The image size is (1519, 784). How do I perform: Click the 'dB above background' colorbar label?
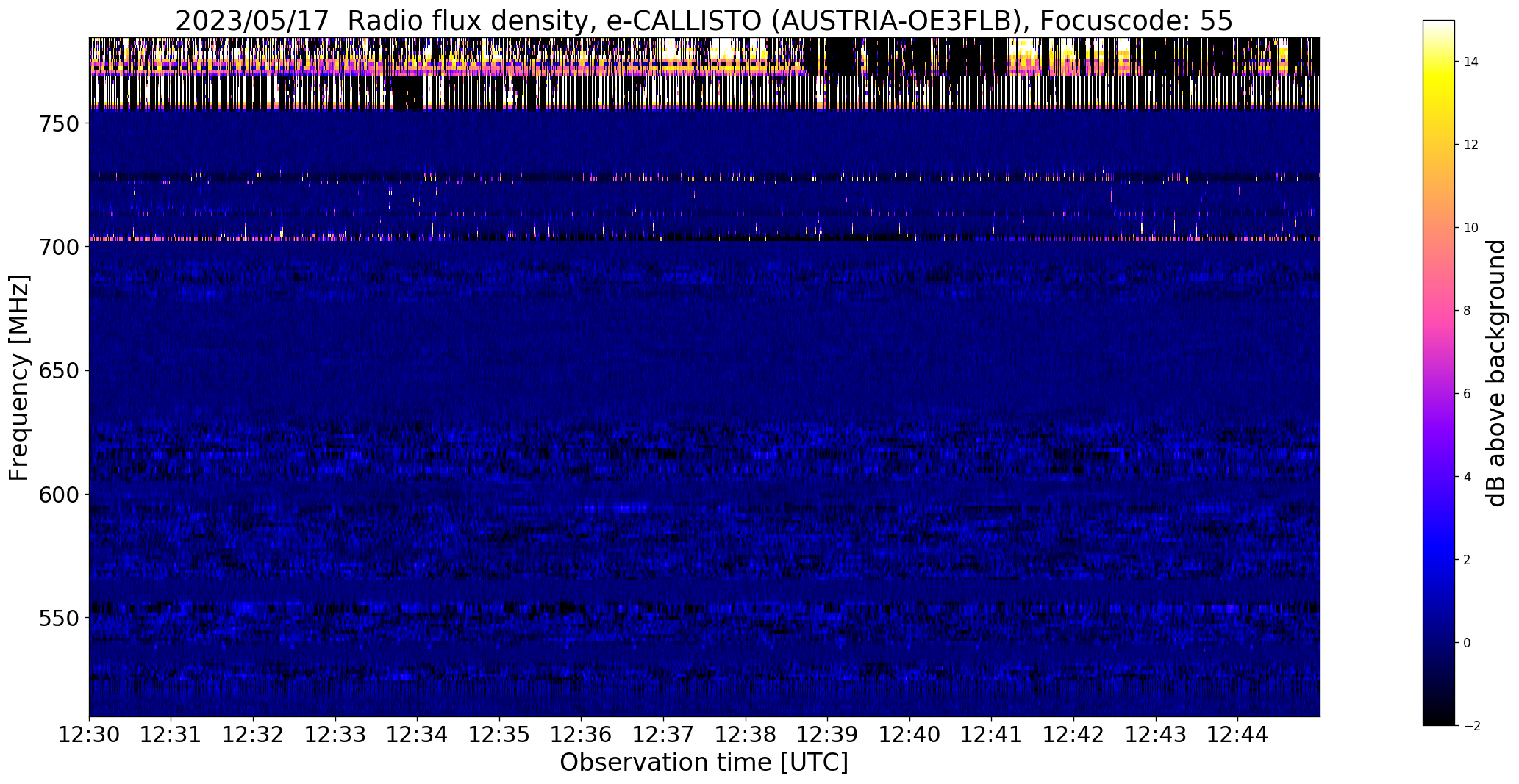[x=1495, y=373]
